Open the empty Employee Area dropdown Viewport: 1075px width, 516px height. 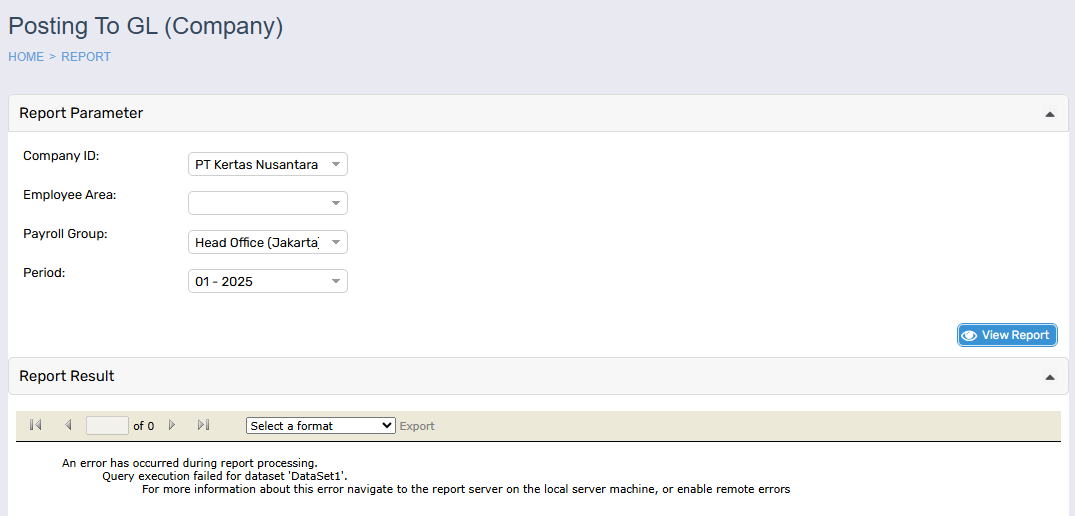tap(267, 203)
